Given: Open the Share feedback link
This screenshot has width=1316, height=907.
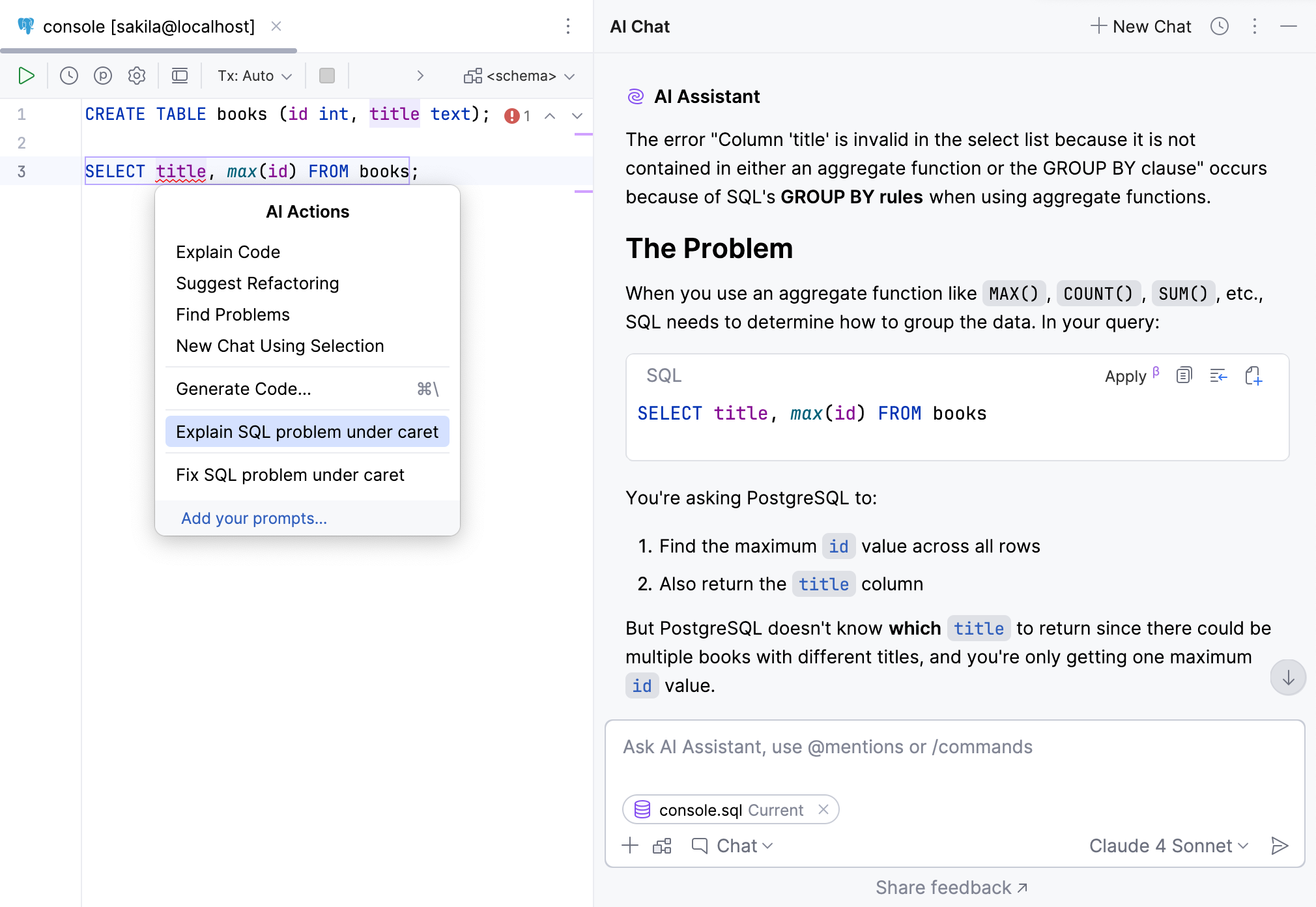Looking at the screenshot, I should (x=951, y=887).
